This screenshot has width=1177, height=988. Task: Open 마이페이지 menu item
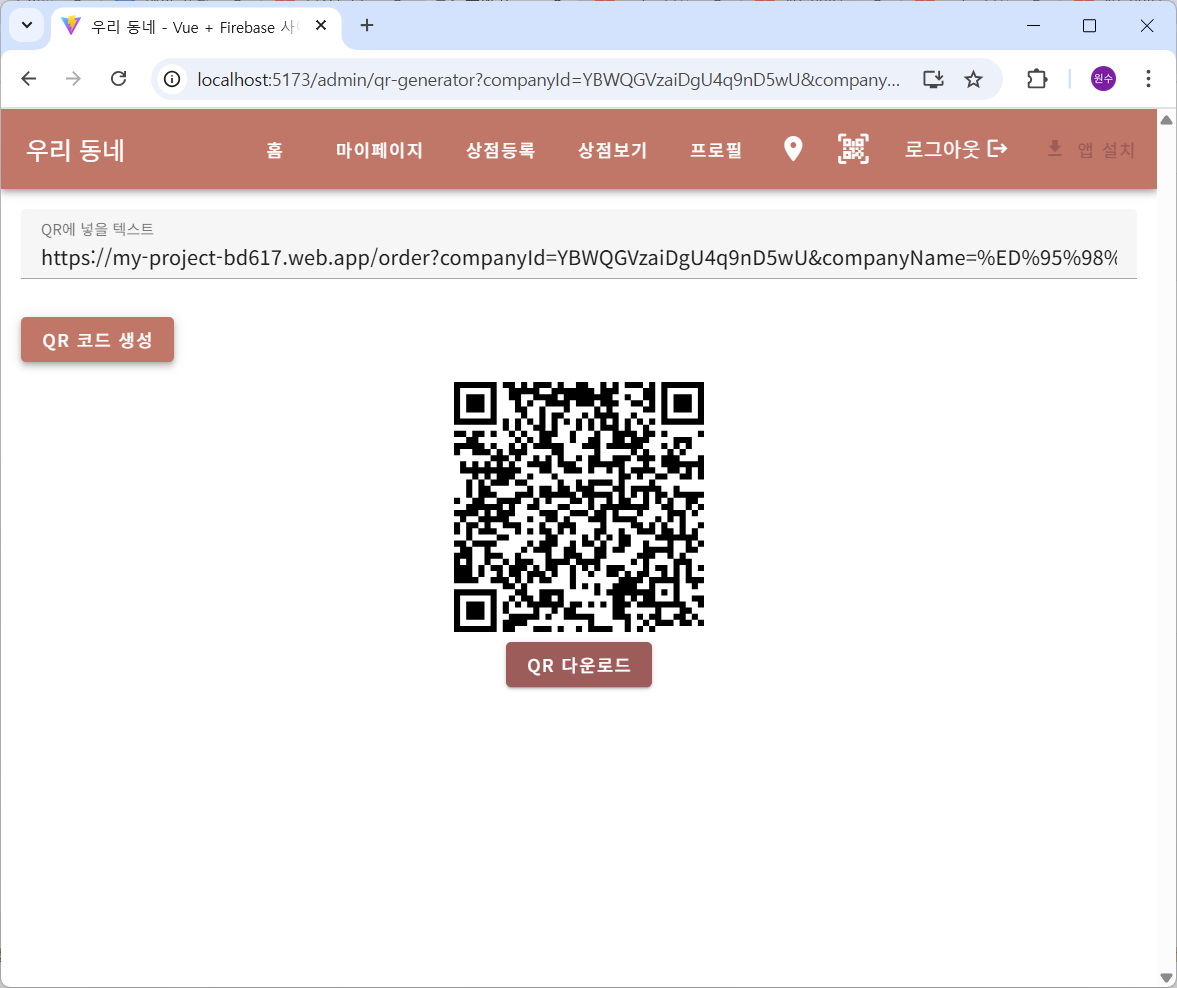(379, 150)
